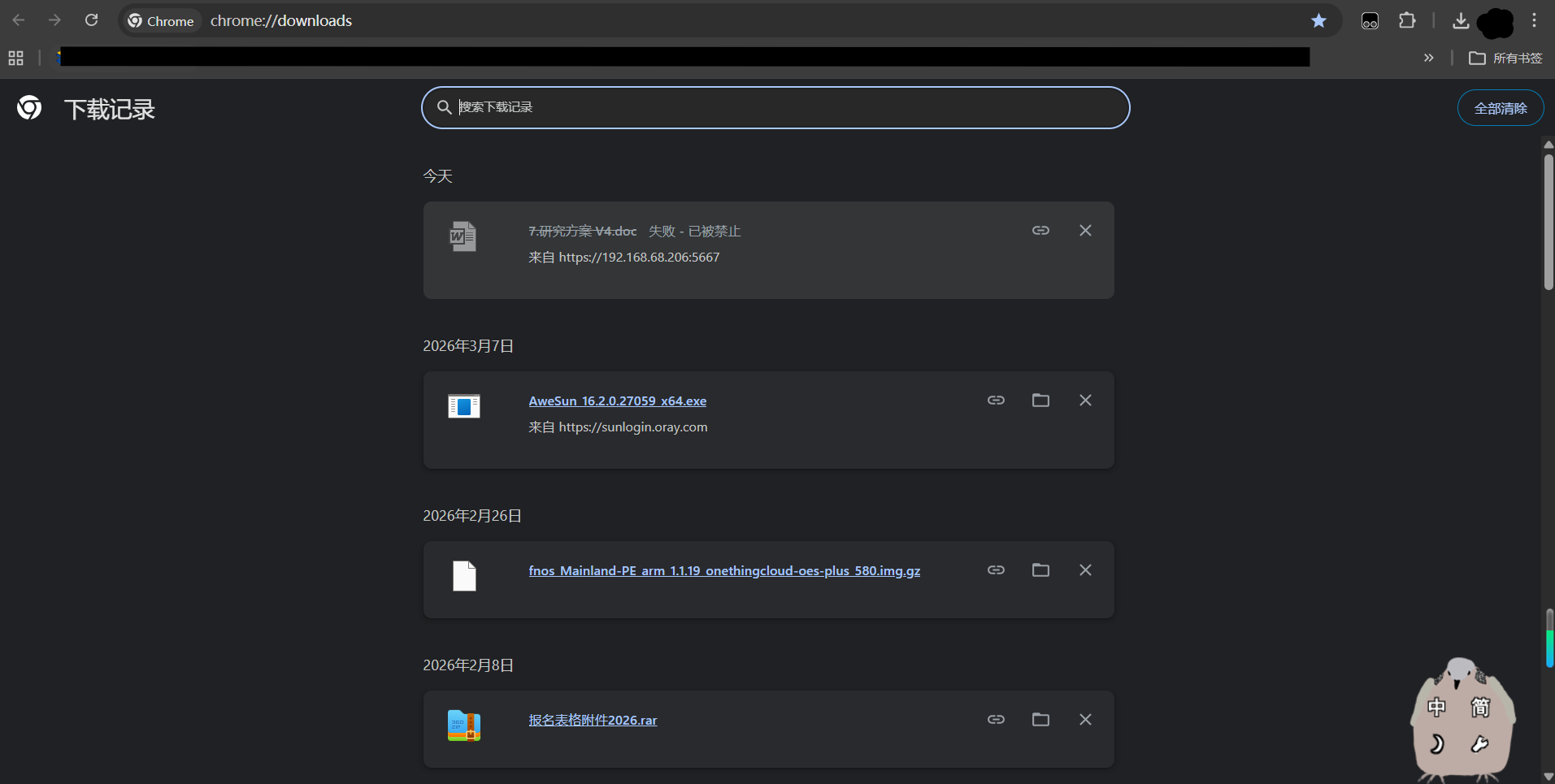Bookmark this page with the star icon
Image resolution: width=1555 pixels, height=784 pixels.
point(1318,21)
